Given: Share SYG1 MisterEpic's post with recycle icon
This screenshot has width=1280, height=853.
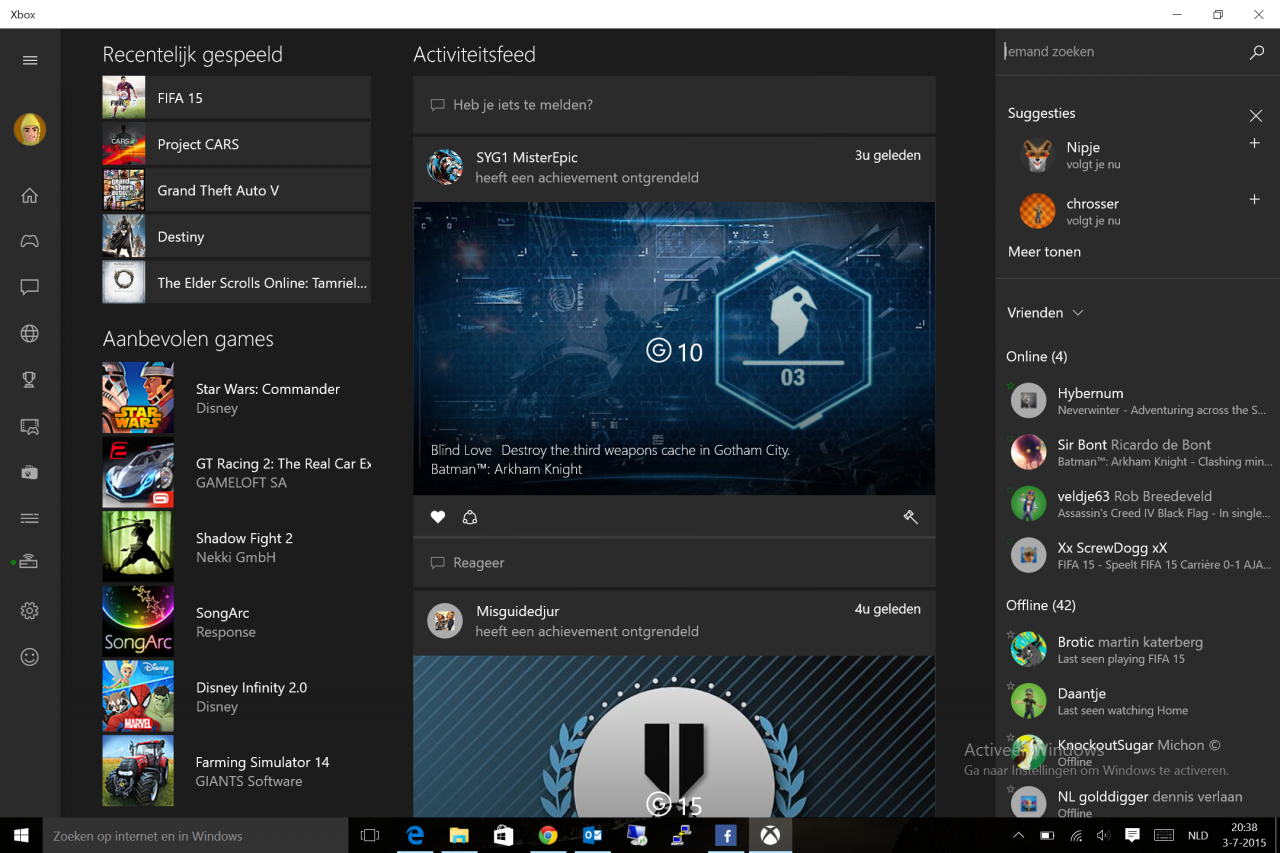Looking at the screenshot, I should click(470, 517).
